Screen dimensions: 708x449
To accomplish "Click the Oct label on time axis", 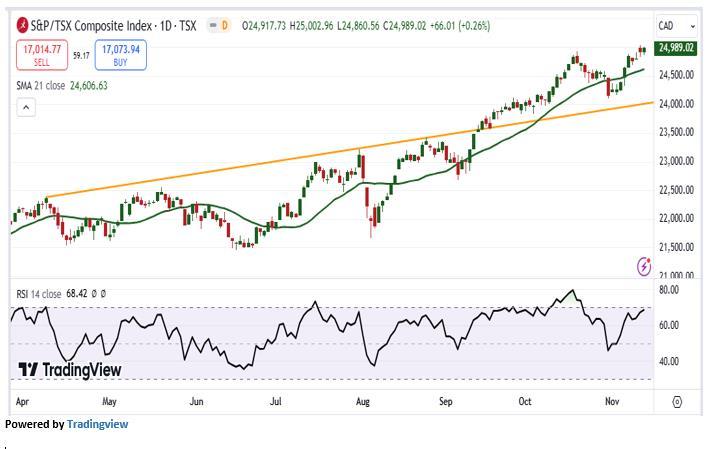I will click(525, 401).
